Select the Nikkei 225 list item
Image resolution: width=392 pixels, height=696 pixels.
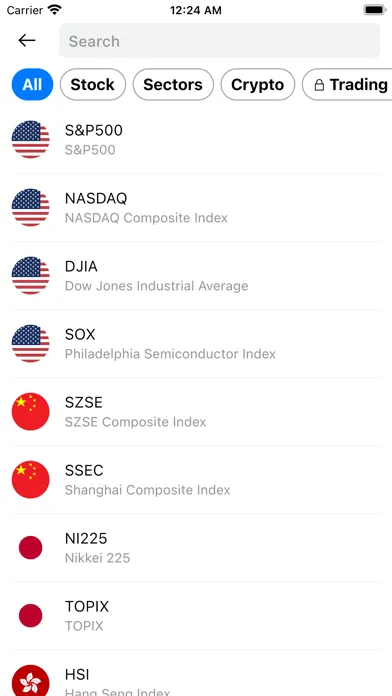click(196, 548)
